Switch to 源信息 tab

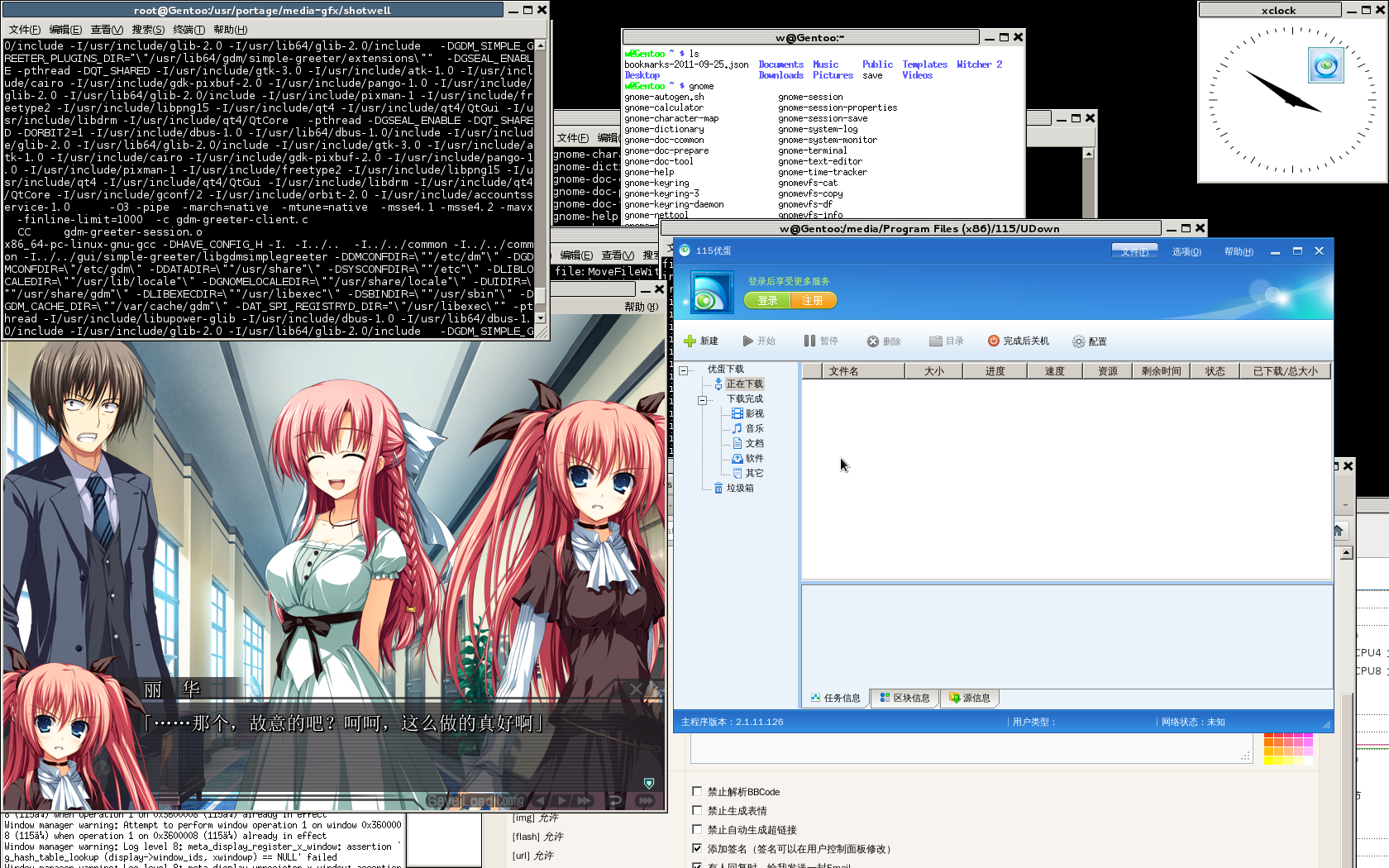pos(970,698)
